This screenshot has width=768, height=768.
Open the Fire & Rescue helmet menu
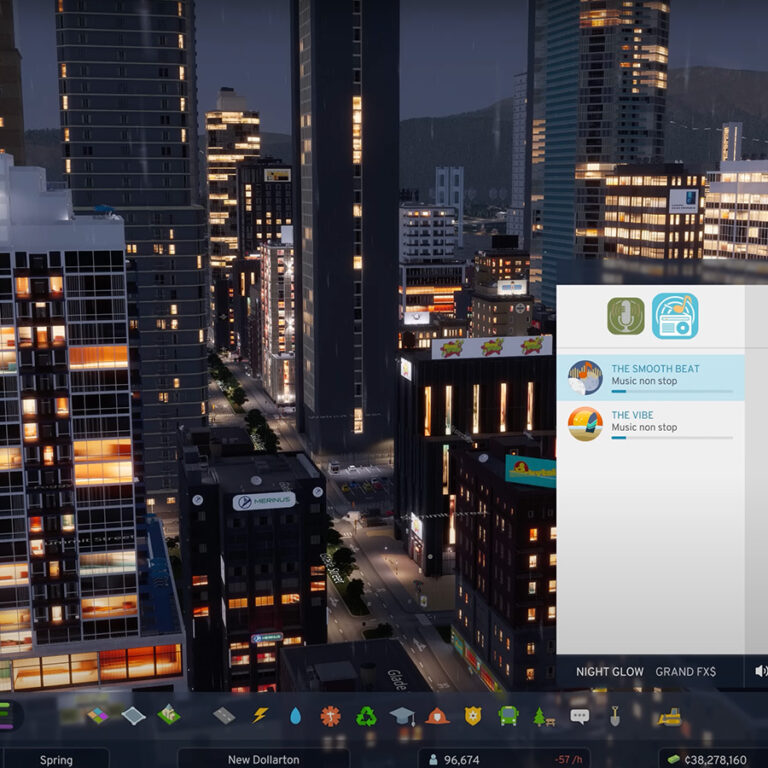(437, 716)
